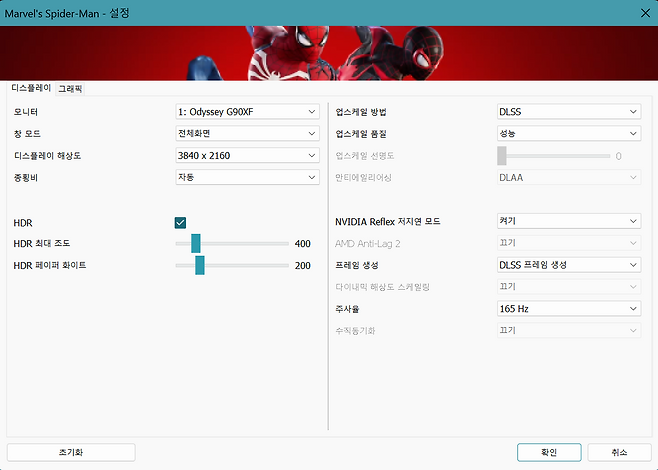Click the 취소 cancel button
The height and width of the screenshot is (470, 658).
[x=619, y=452]
